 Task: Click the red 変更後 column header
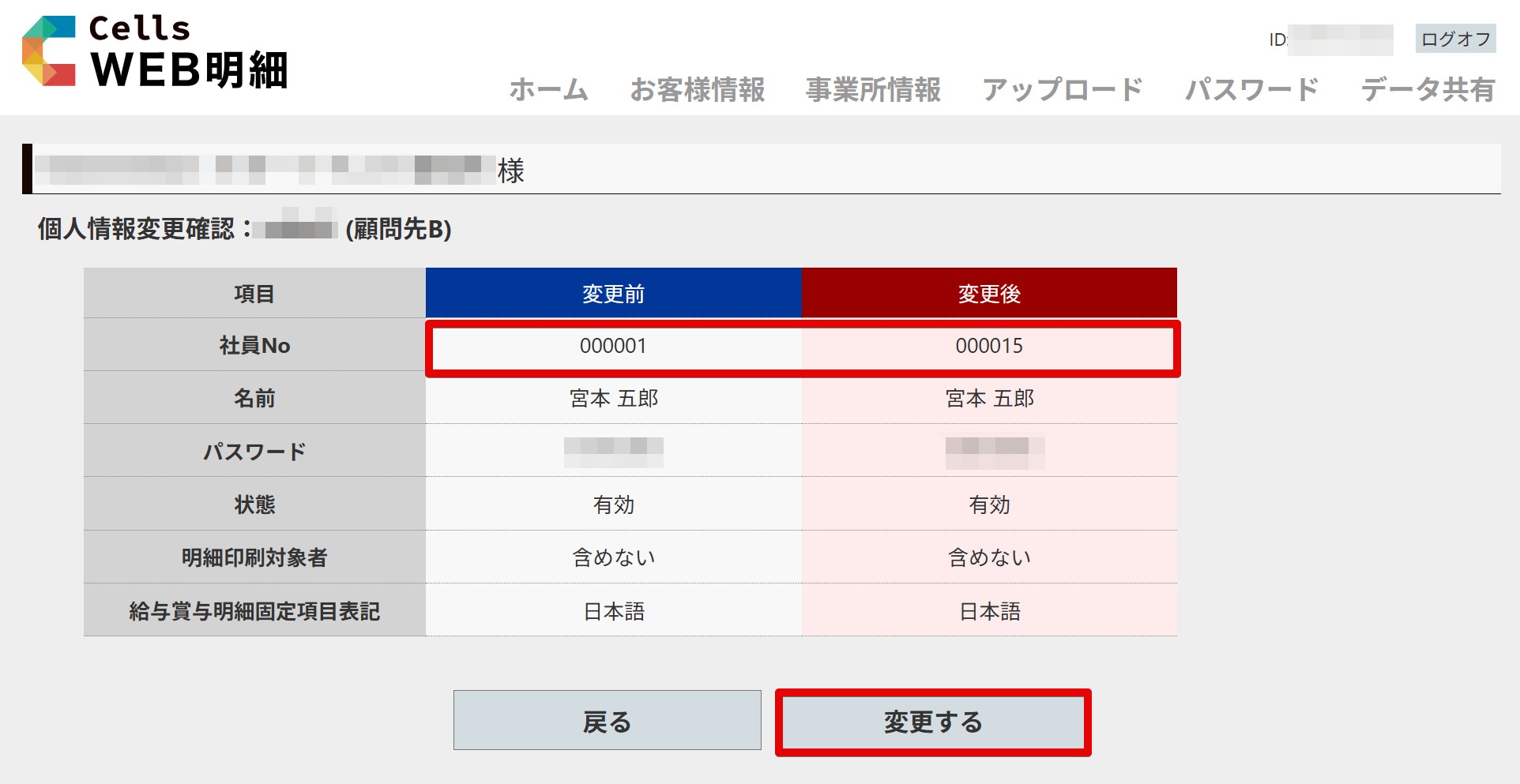tap(989, 294)
